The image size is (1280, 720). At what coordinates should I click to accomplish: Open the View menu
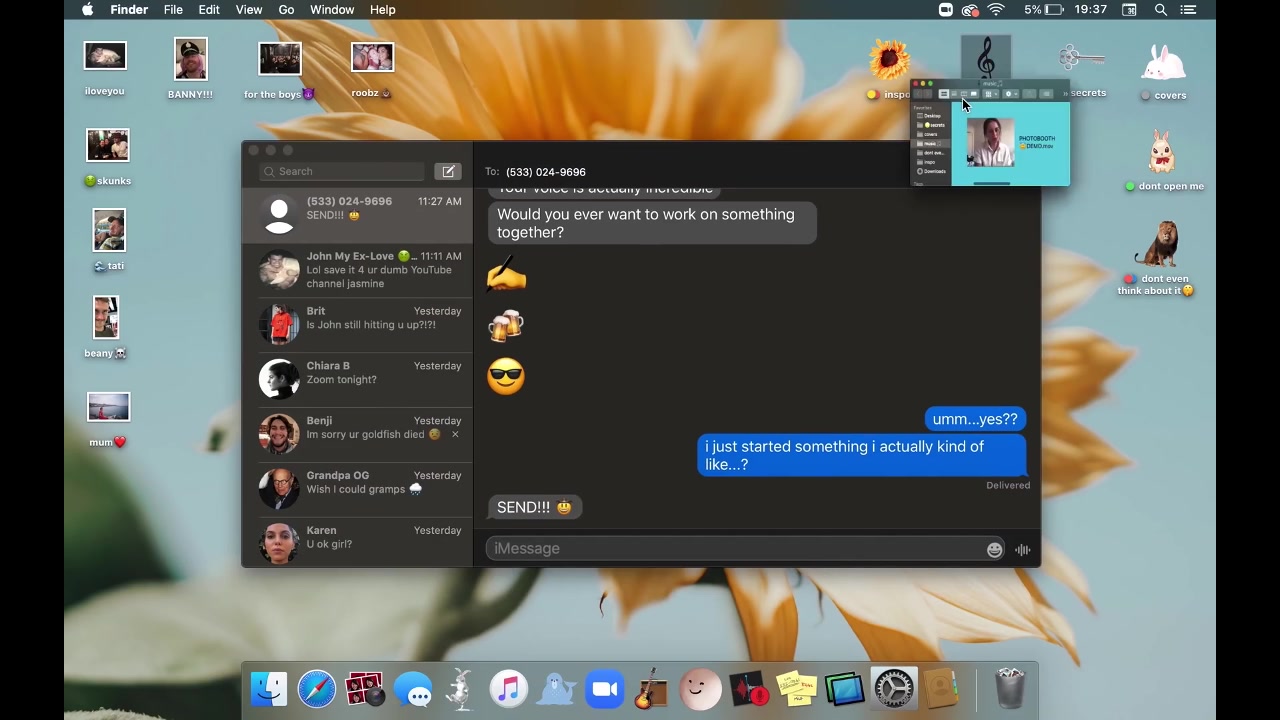[249, 10]
